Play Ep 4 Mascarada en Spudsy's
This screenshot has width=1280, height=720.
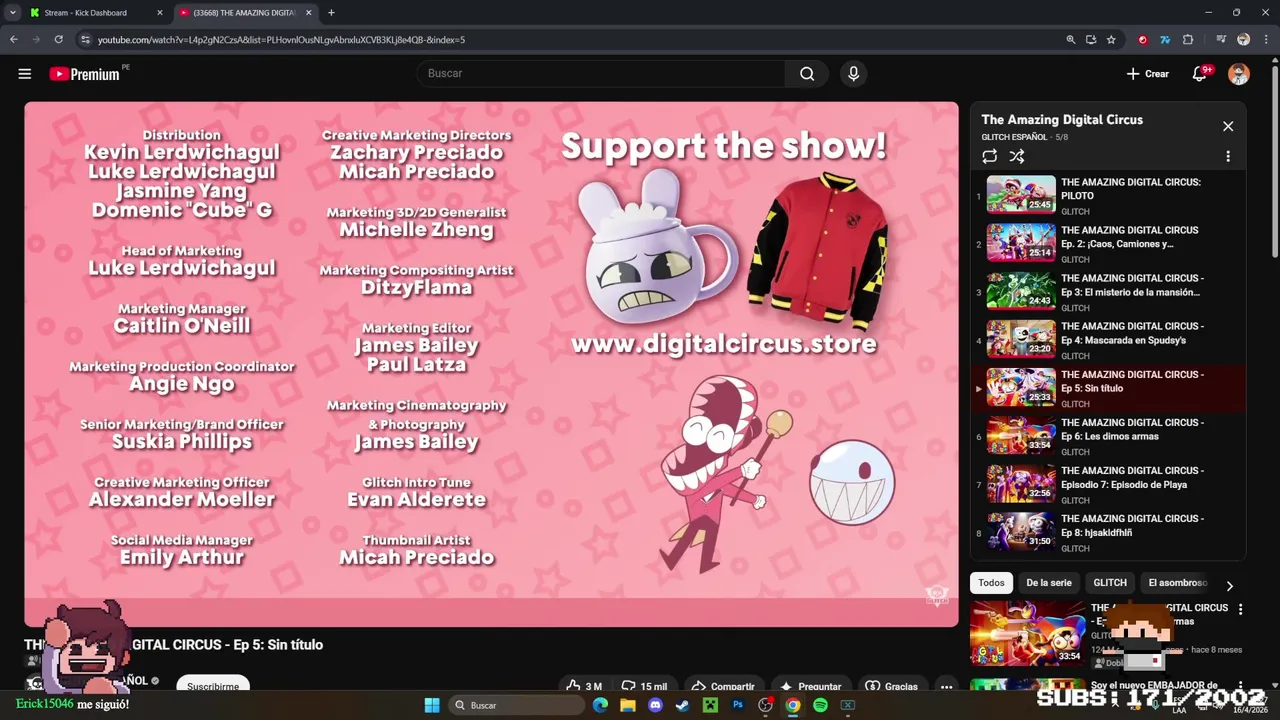point(1107,339)
